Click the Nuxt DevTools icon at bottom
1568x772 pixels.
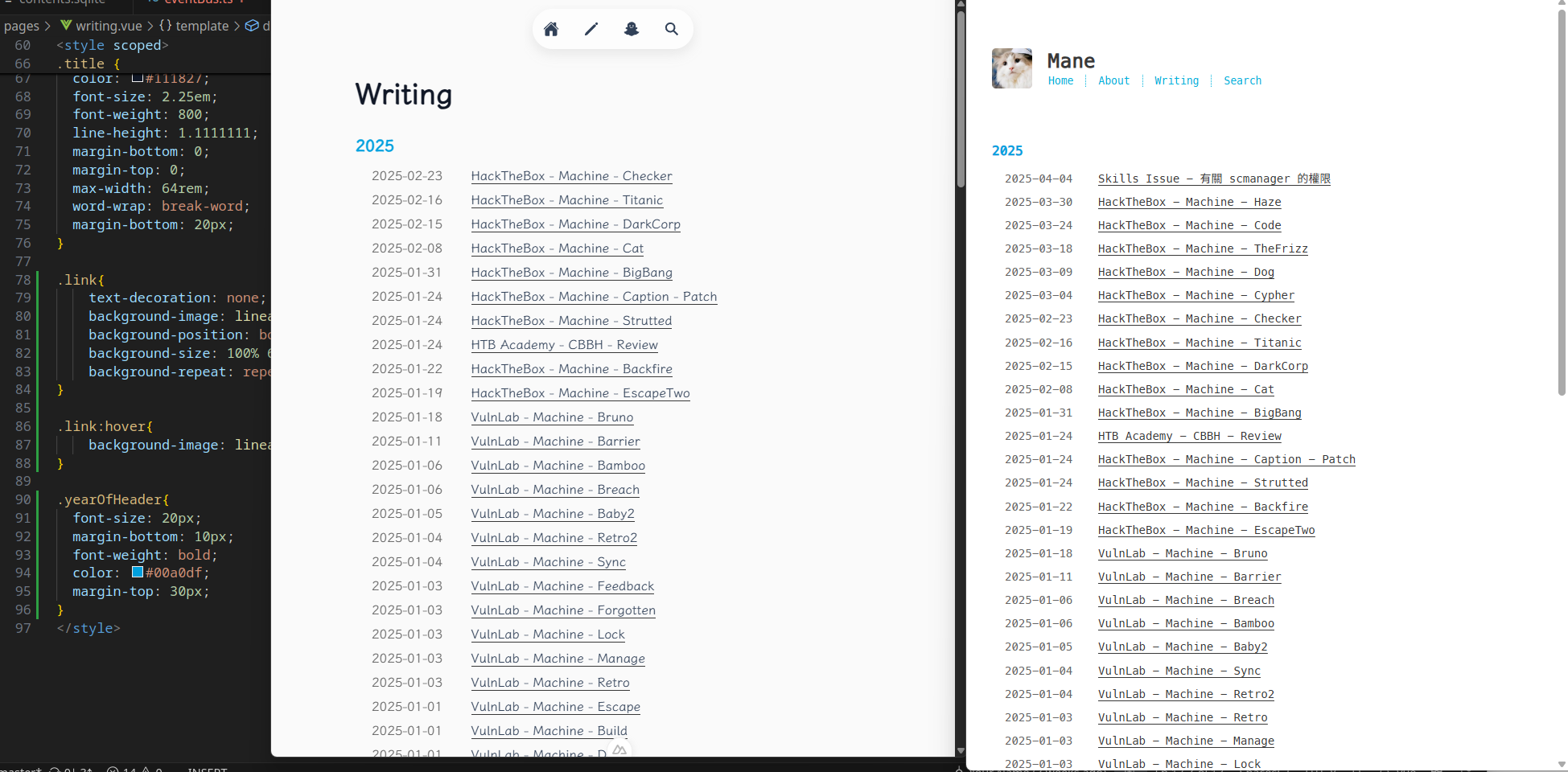pos(619,749)
